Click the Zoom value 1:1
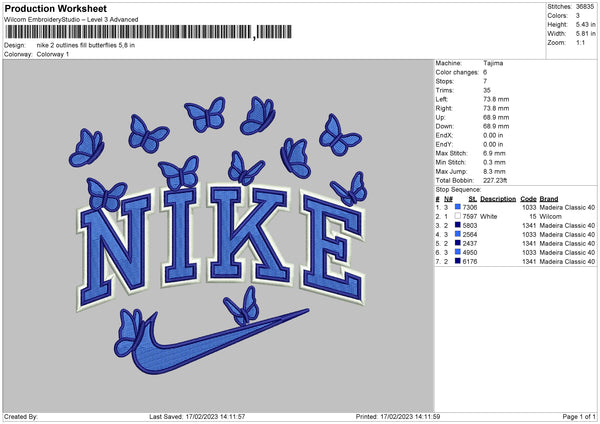Screen dimensions: 600x424 (x=580, y=42)
